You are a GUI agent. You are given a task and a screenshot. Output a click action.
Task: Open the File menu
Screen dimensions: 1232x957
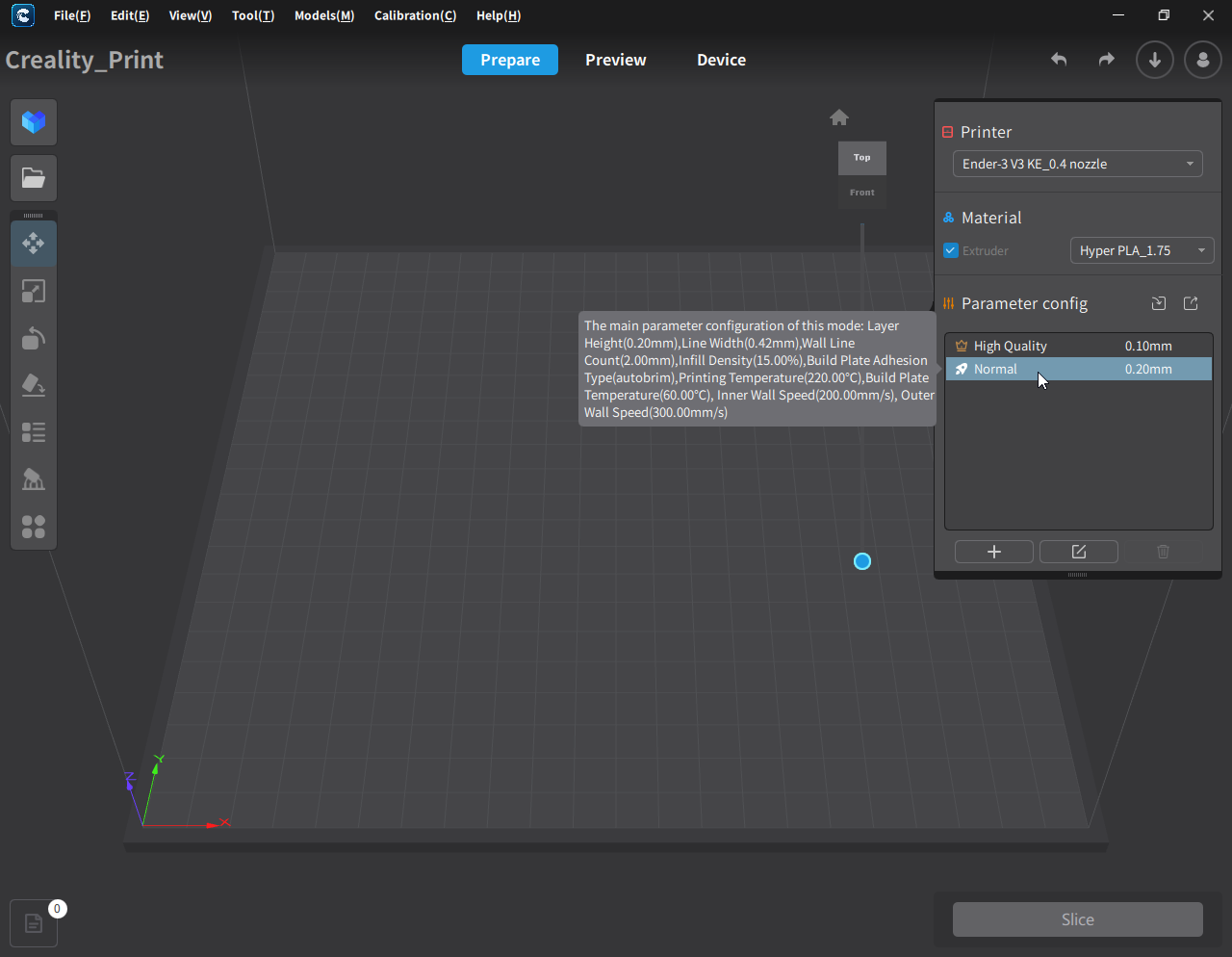click(72, 15)
